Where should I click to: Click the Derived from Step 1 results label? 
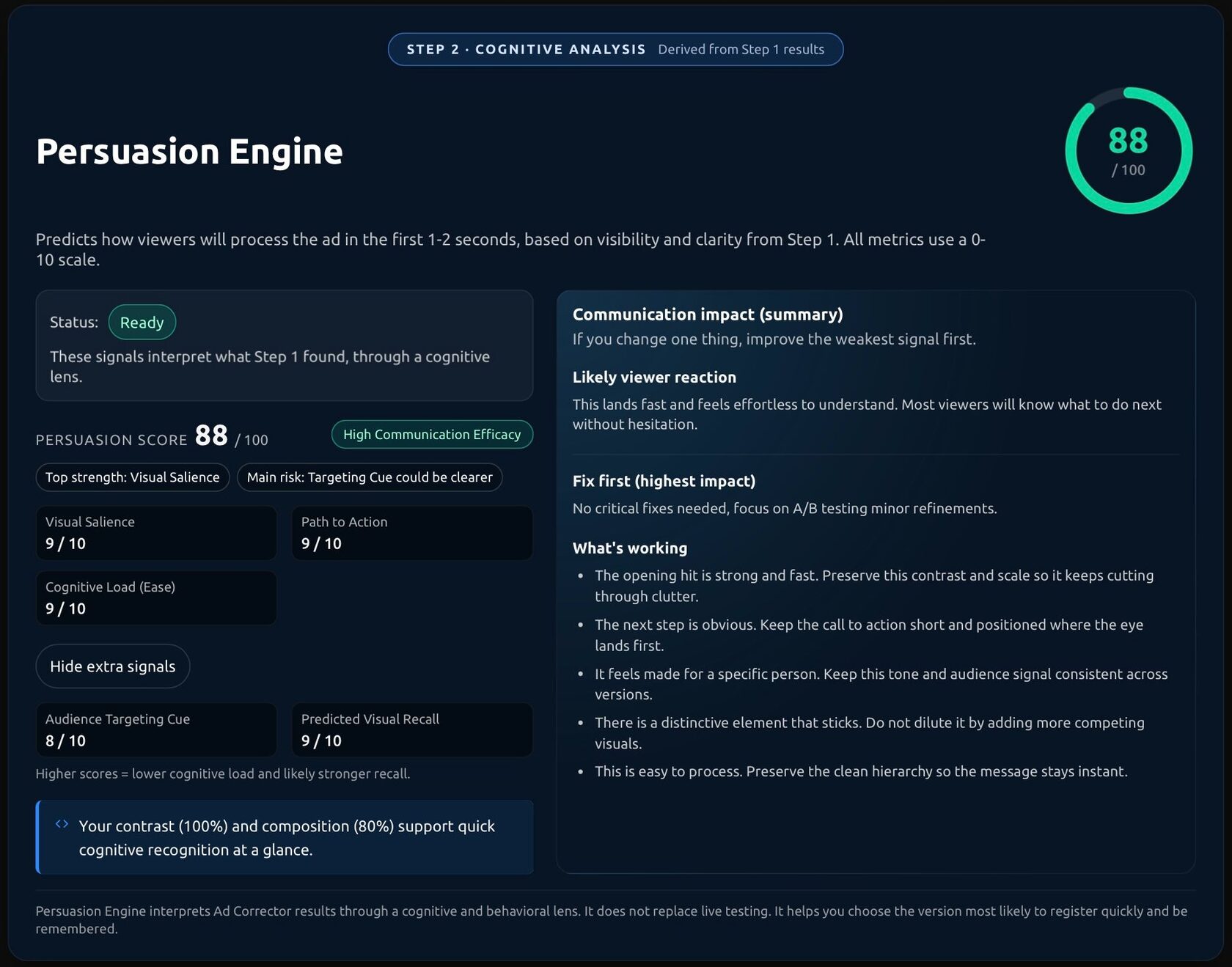pyautogui.click(x=741, y=49)
